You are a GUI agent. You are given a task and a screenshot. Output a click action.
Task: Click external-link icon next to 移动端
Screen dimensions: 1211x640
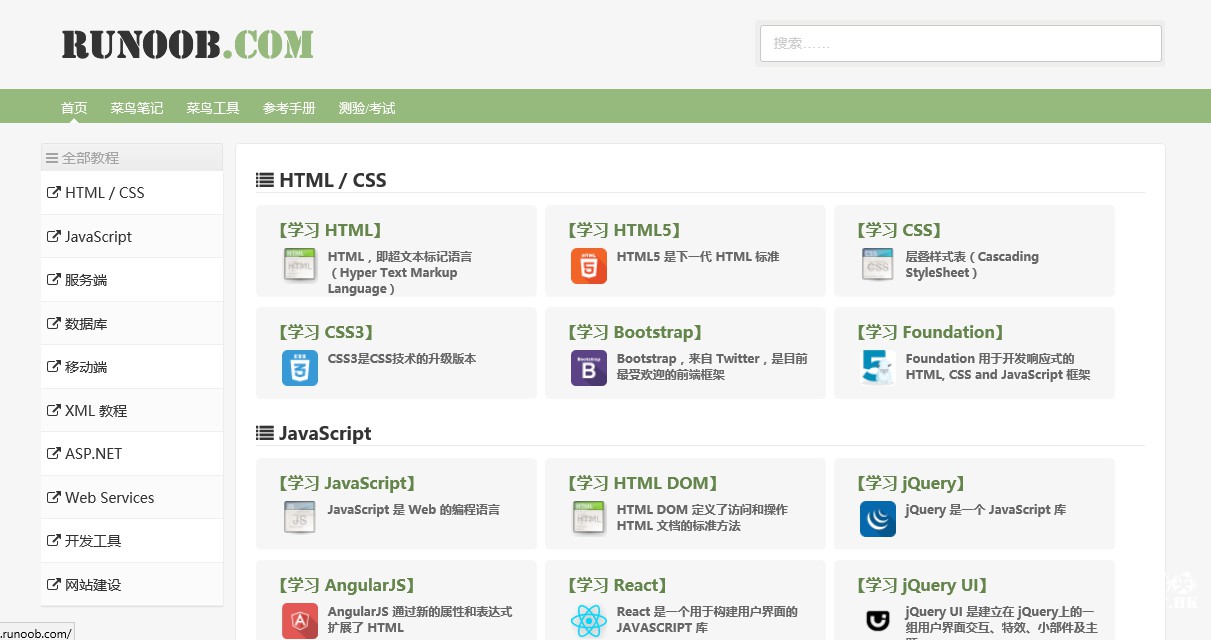pos(54,367)
